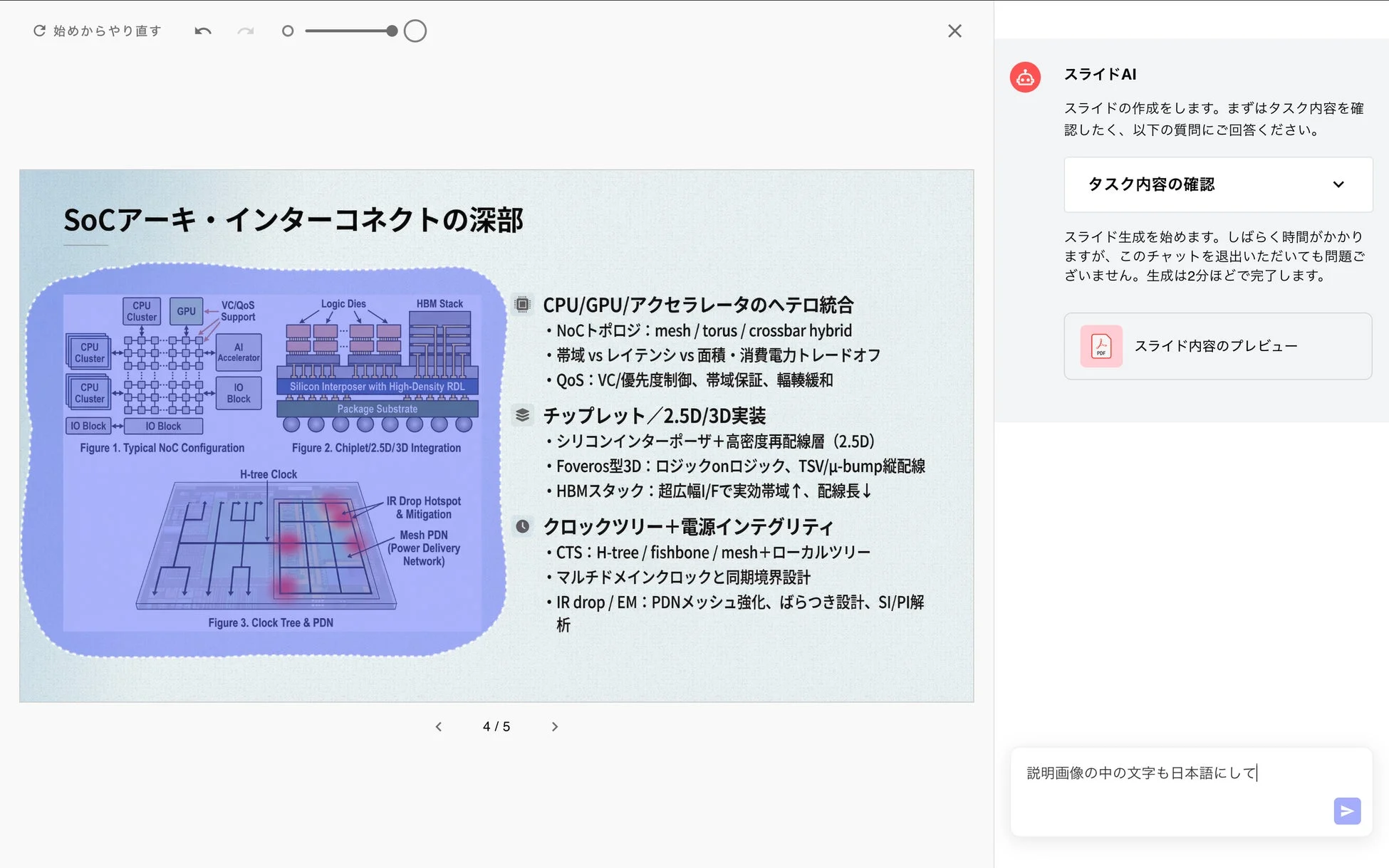This screenshot has height=868, width=1389.
Task: Click the red PDF icon on the preview card
Action: pos(1101,346)
